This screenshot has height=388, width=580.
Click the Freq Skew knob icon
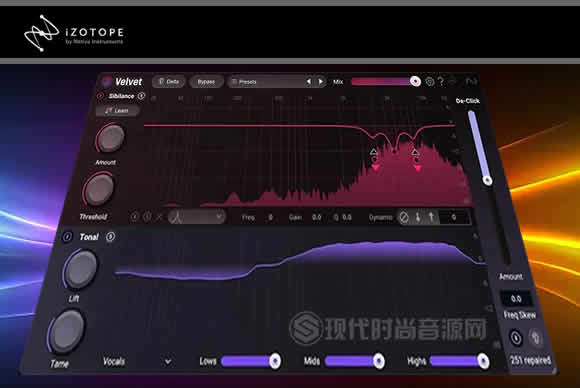pos(516,338)
